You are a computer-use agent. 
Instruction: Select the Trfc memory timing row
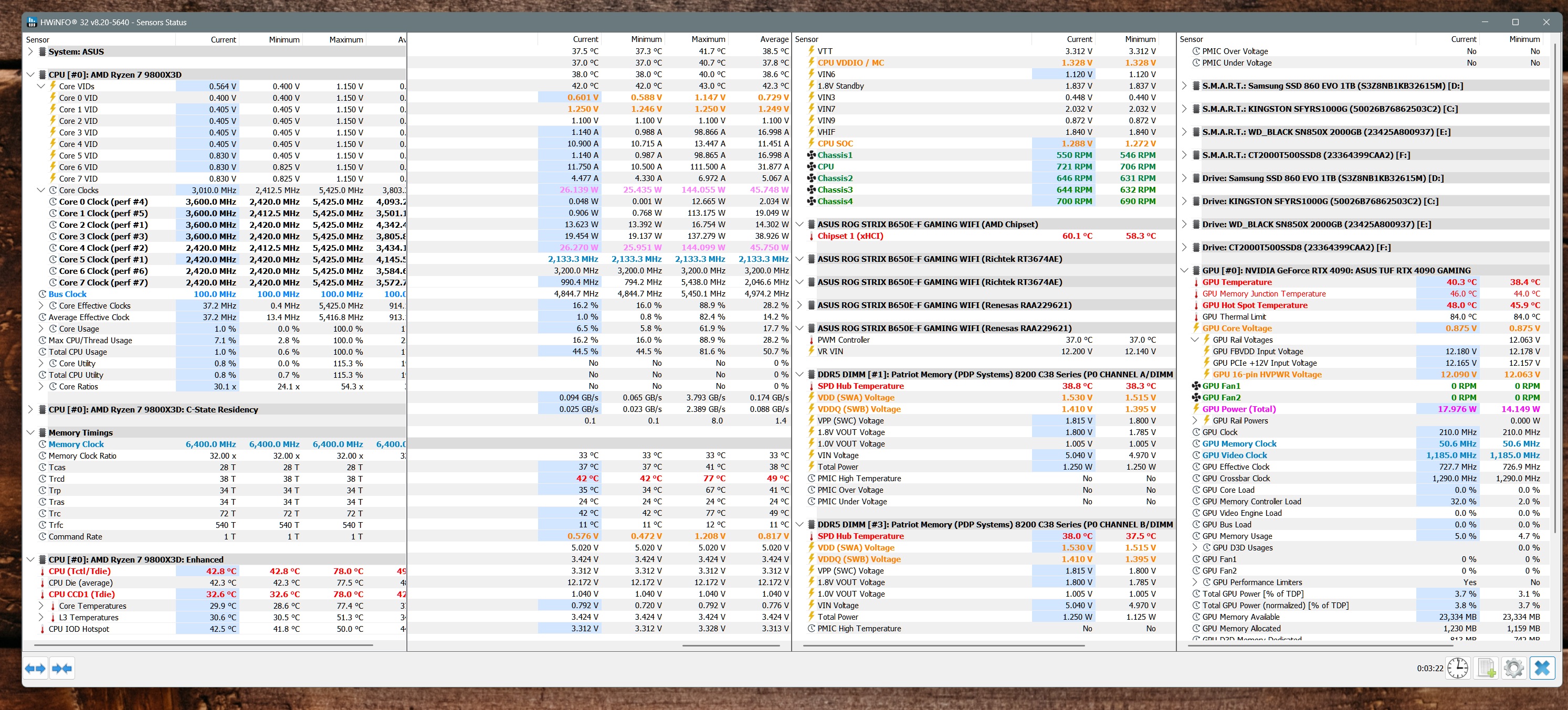tap(215, 525)
